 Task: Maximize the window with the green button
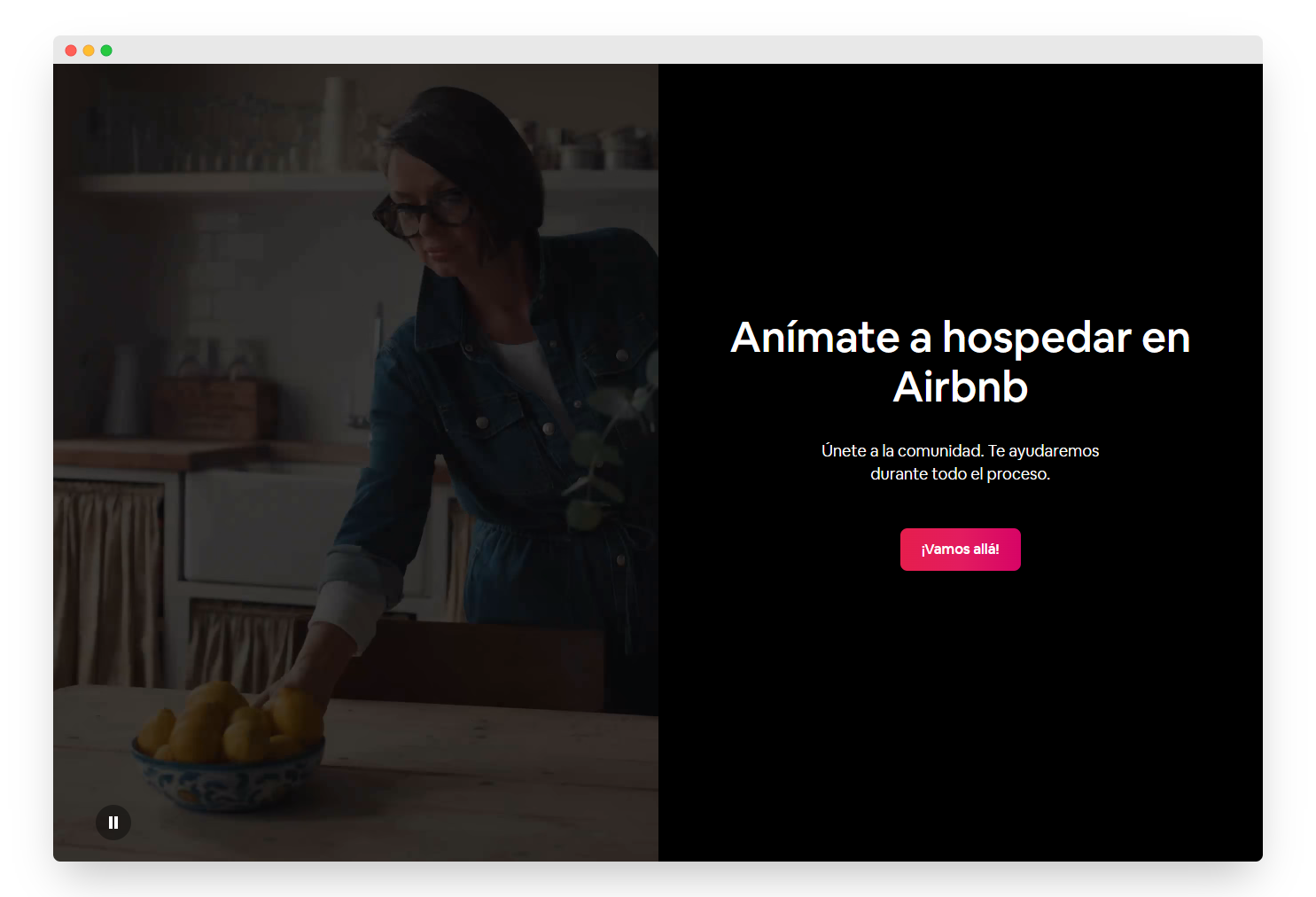point(106,51)
